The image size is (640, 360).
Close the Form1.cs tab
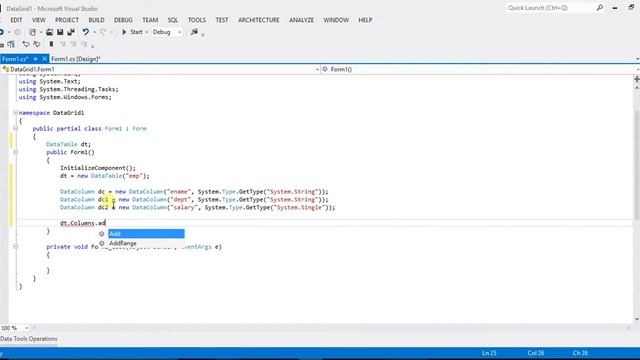pos(44,59)
